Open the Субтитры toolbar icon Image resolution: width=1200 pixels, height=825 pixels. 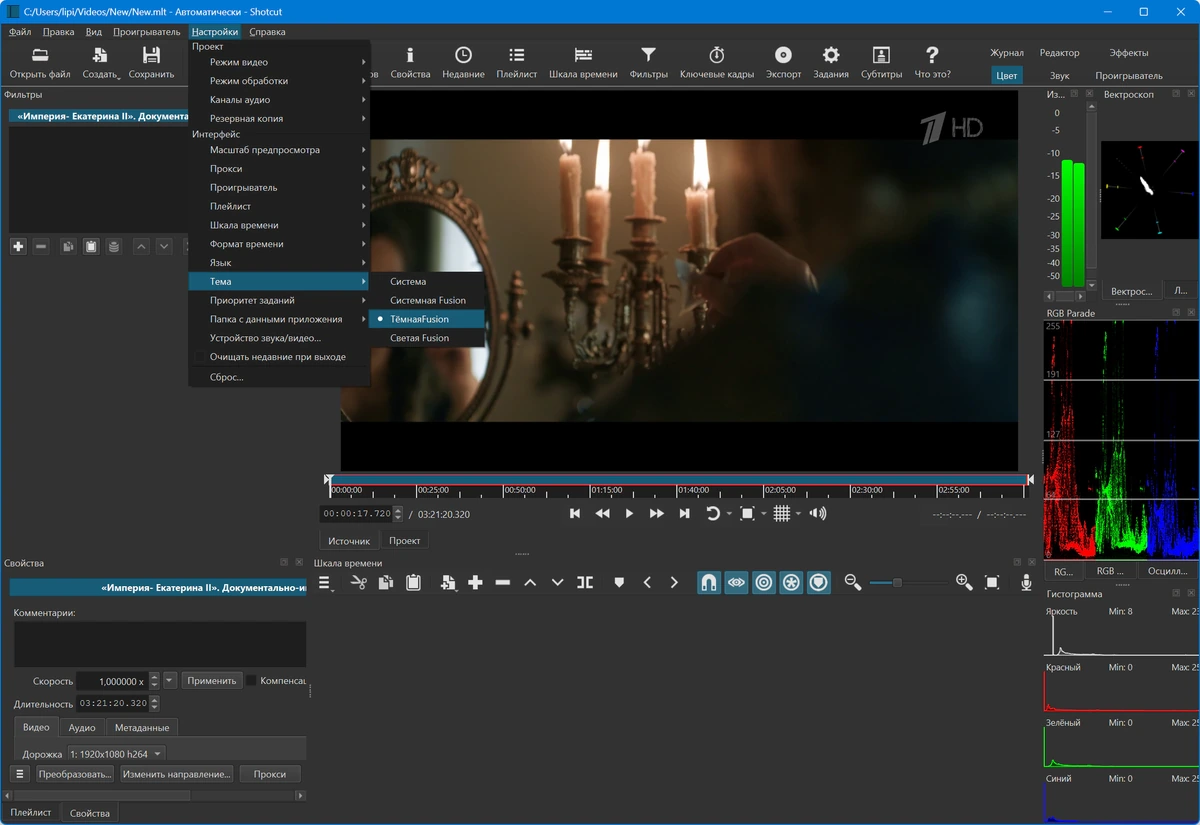pos(881,62)
